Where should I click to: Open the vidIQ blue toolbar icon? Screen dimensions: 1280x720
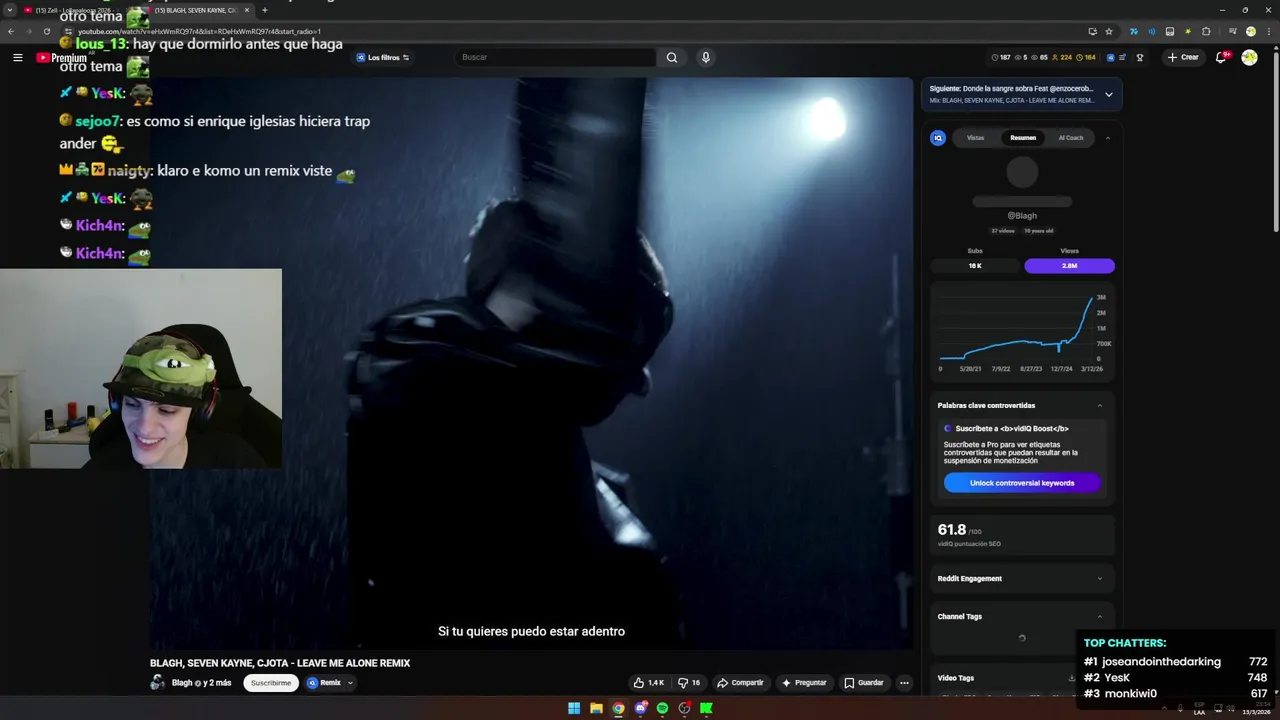pos(1110,57)
